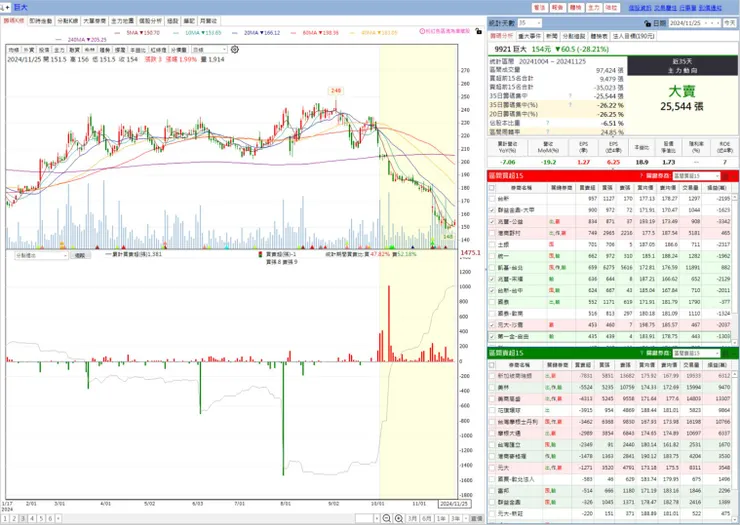Click the 買賣超 column header in the buy table
Screen dimensions: 740x525
pos(588,187)
